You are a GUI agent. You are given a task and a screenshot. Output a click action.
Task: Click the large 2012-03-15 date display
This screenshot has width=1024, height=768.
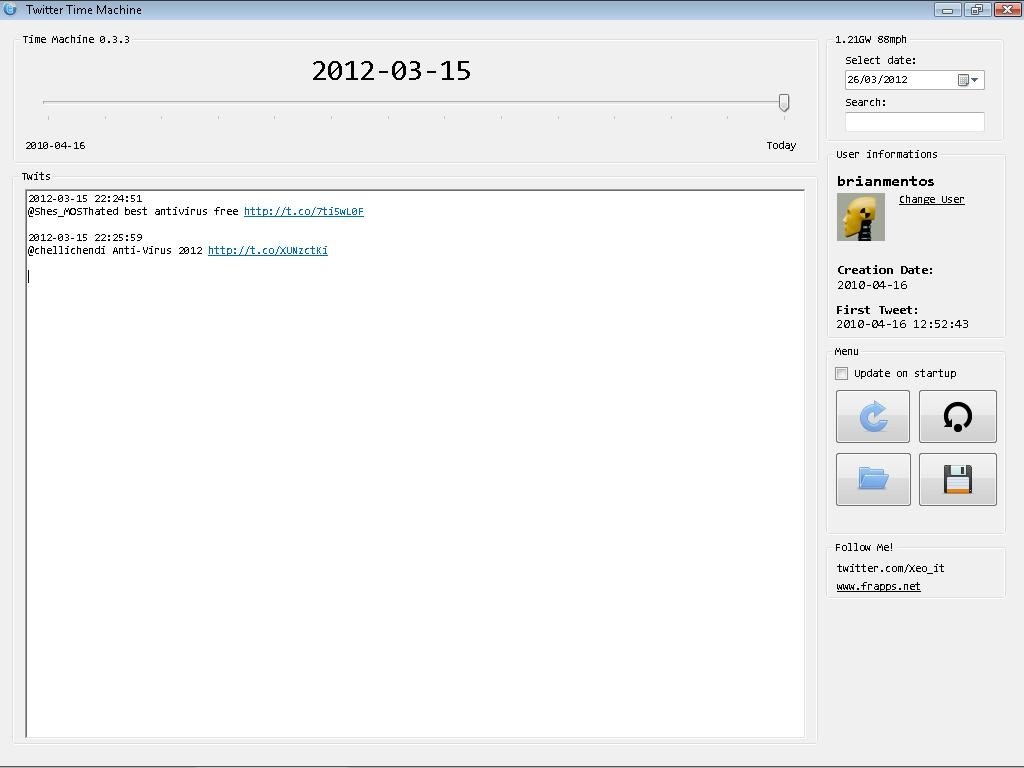coord(391,71)
